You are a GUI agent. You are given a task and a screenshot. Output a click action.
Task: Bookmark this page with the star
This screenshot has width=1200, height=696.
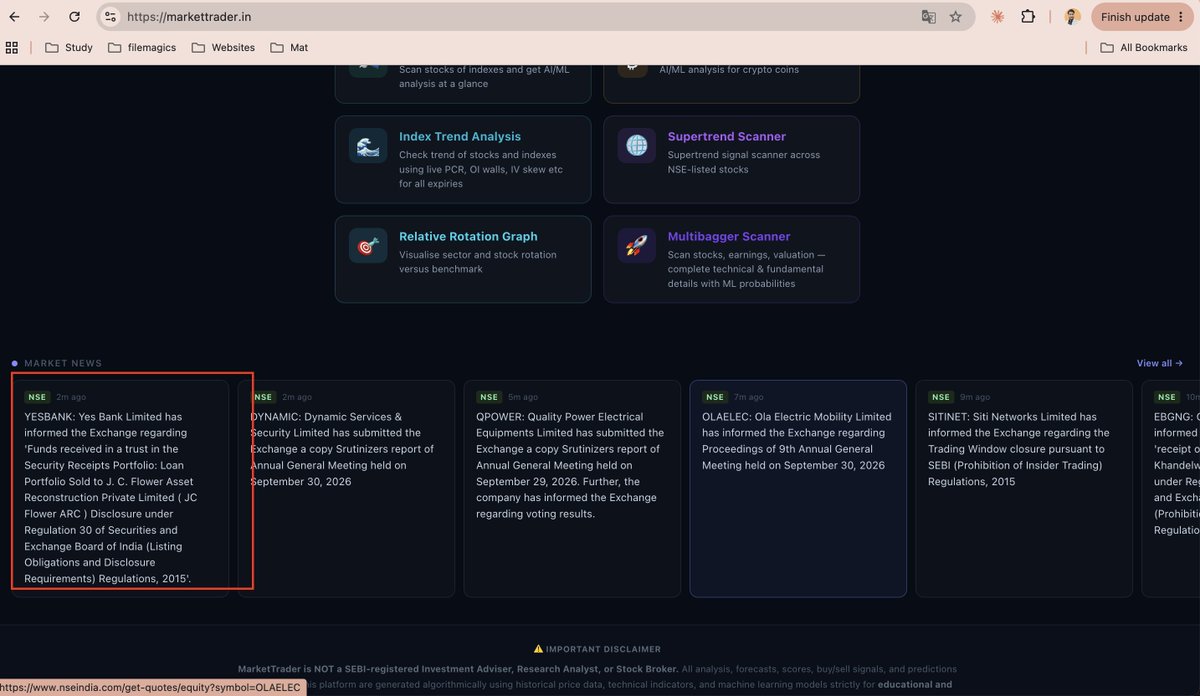[956, 17]
